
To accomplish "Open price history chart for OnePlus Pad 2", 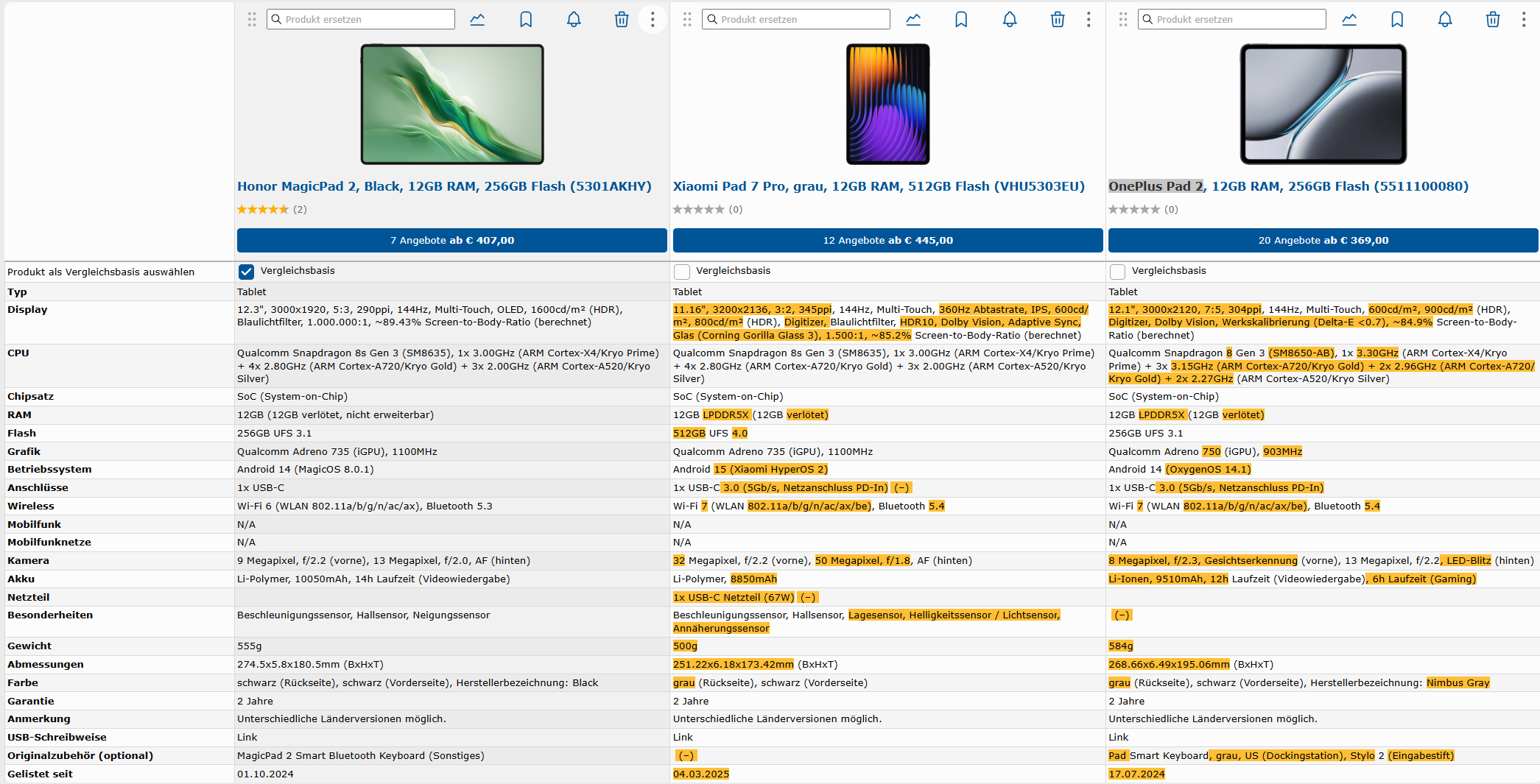I will point(1349,20).
